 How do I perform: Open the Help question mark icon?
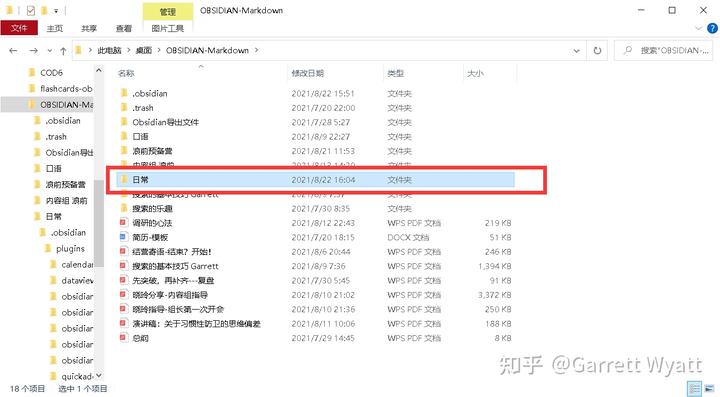[x=712, y=28]
